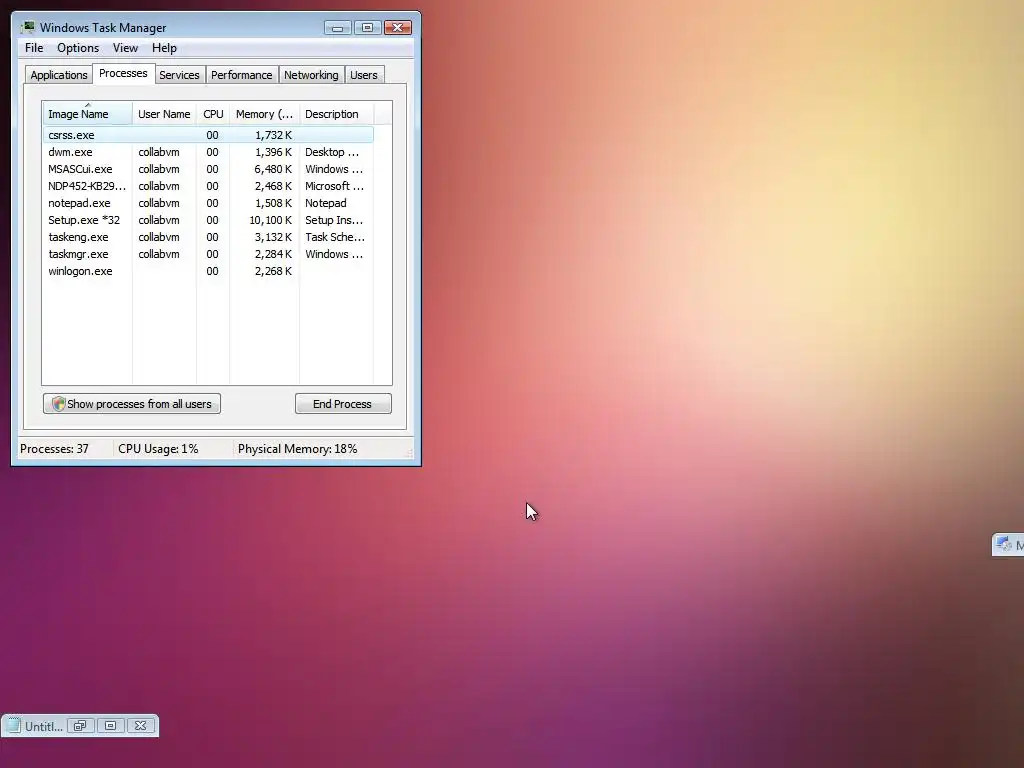Screen dimensions: 1024x768
Task: Click the 6,480 K memory value
Action: point(273,169)
